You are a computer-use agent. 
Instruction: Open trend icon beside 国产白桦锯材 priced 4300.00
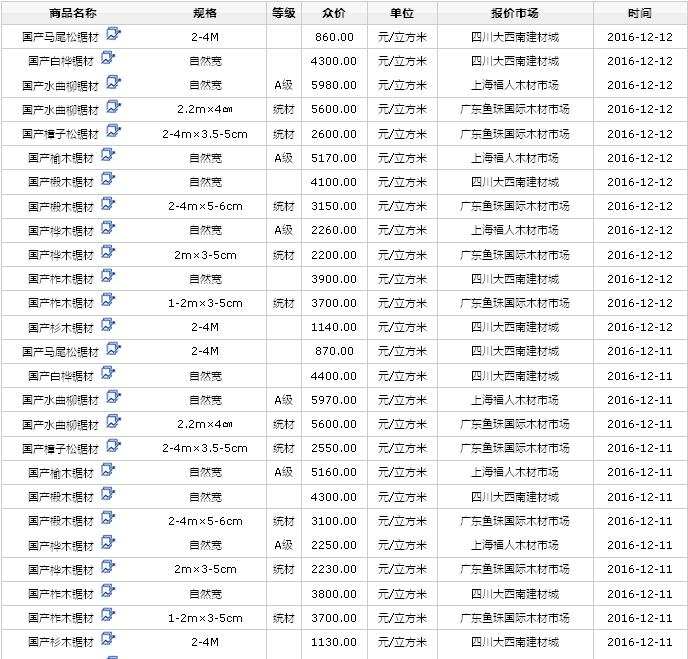(109, 58)
